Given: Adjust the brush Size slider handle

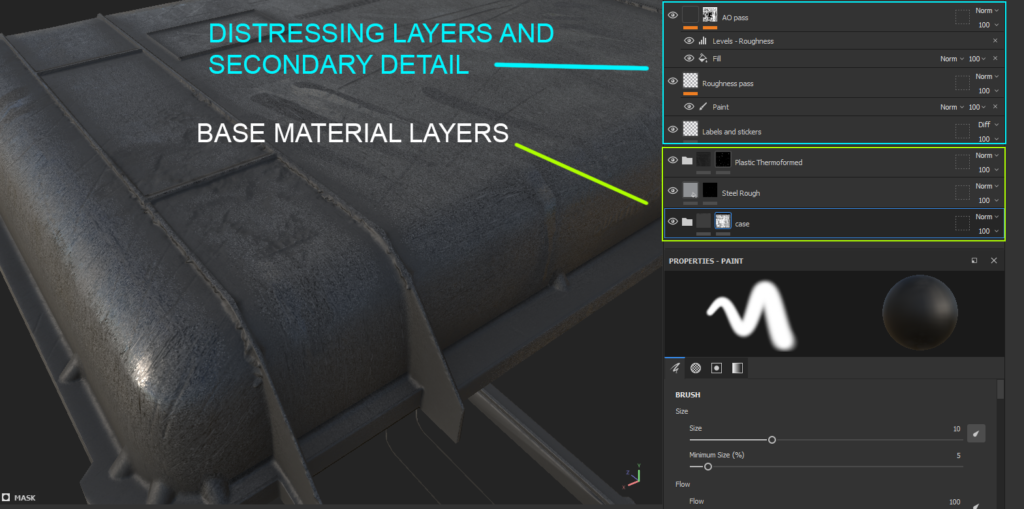Looking at the screenshot, I should click(x=772, y=440).
